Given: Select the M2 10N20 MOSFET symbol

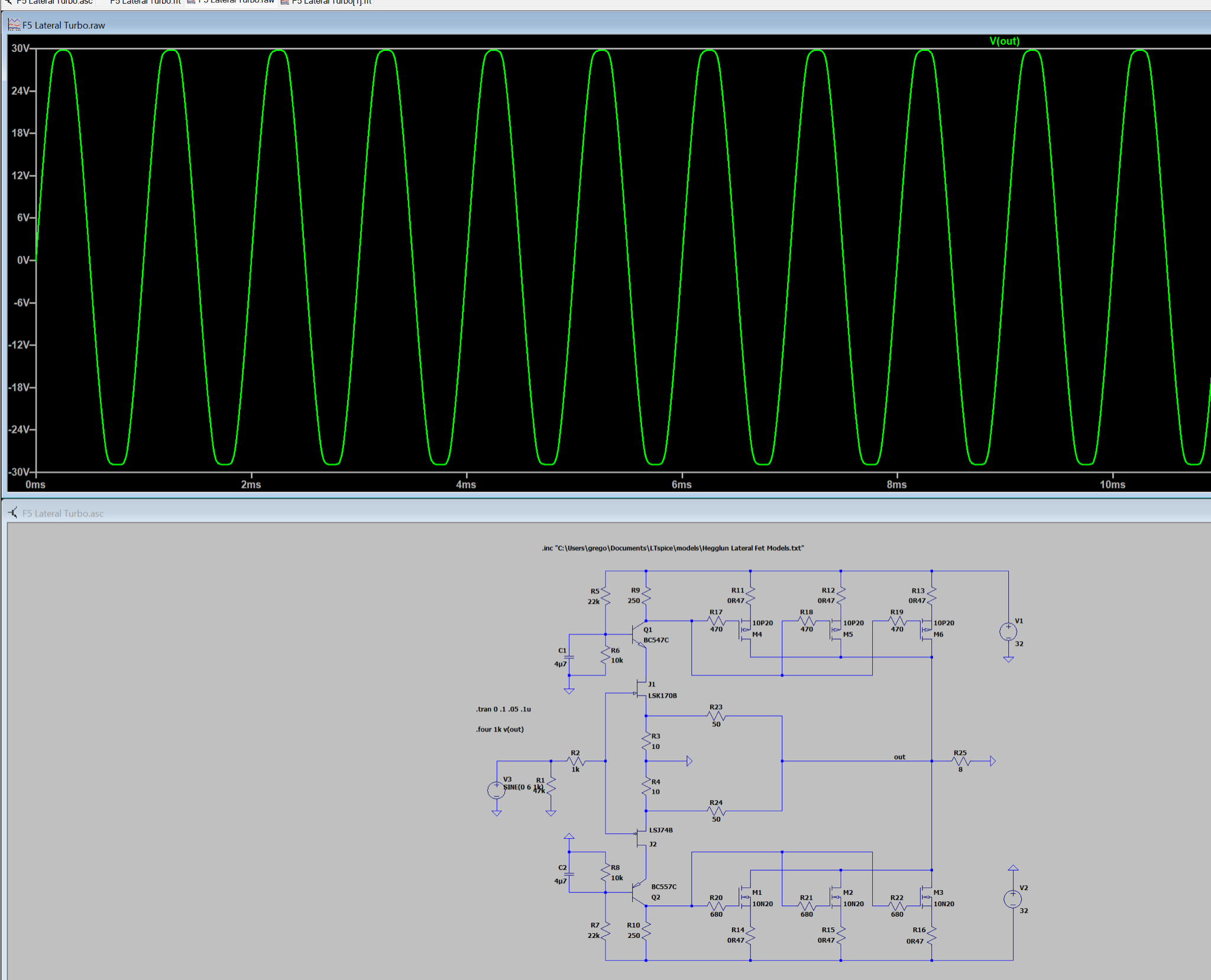Looking at the screenshot, I should tap(836, 897).
